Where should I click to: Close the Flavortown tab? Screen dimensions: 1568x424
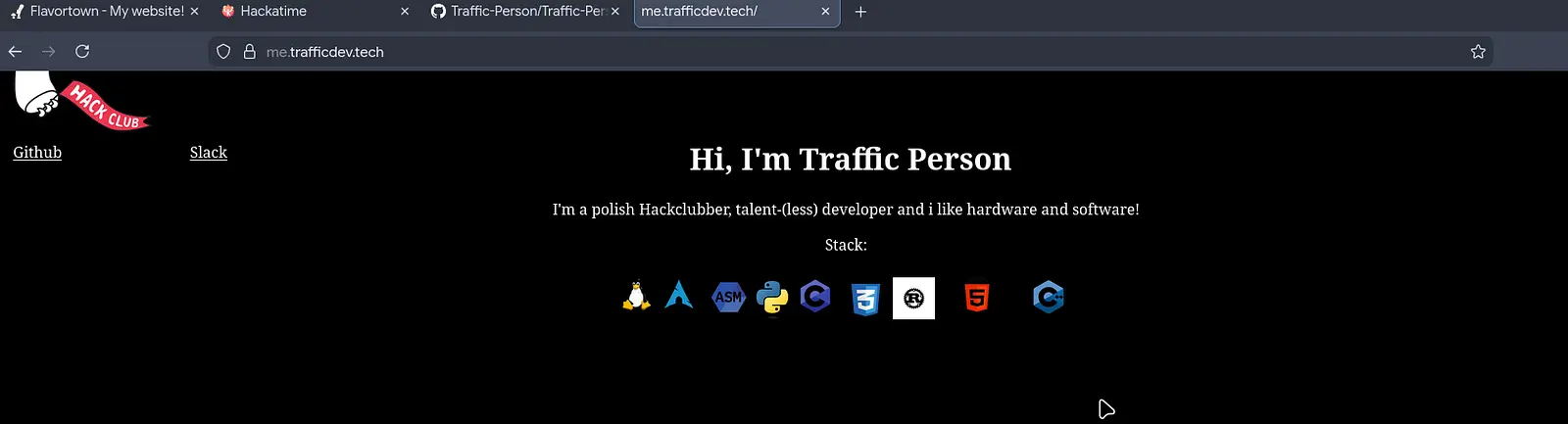(x=194, y=12)
